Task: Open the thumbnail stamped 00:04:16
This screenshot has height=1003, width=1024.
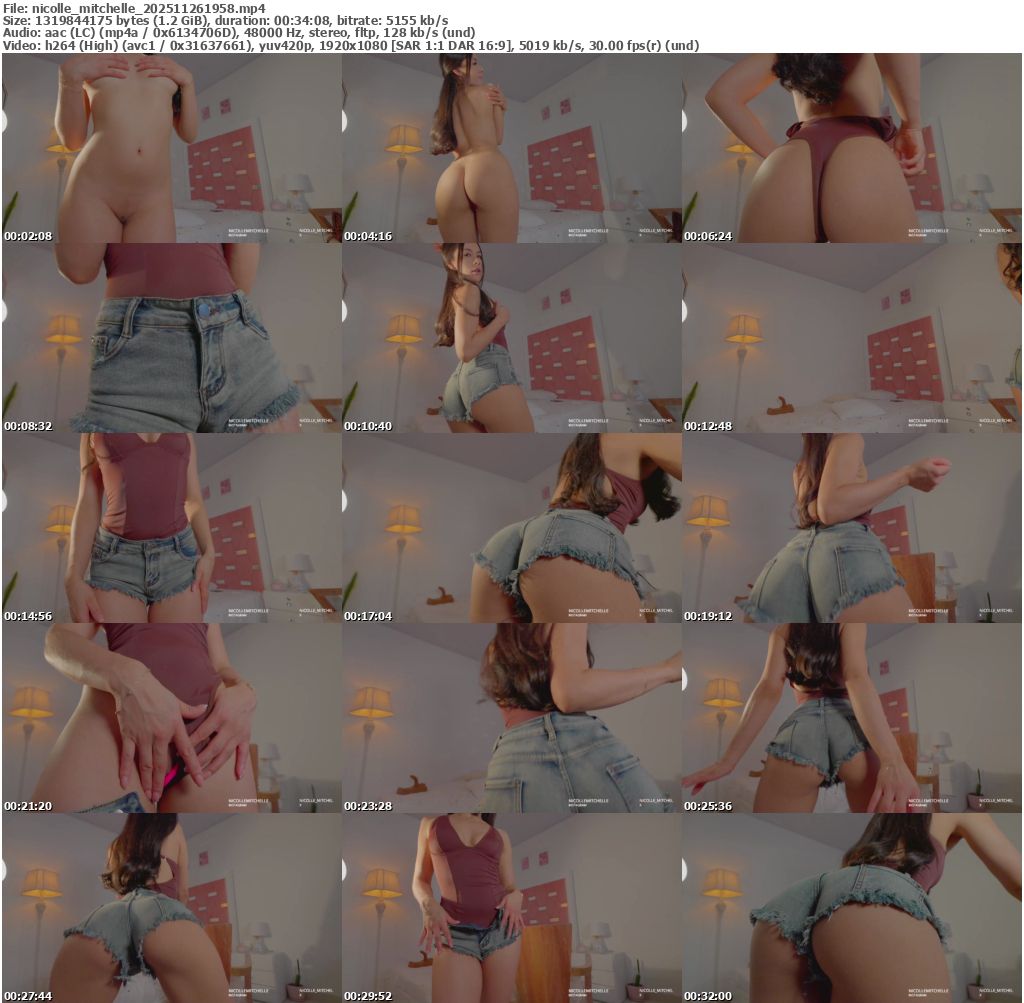Action: (x=512, y=148)
